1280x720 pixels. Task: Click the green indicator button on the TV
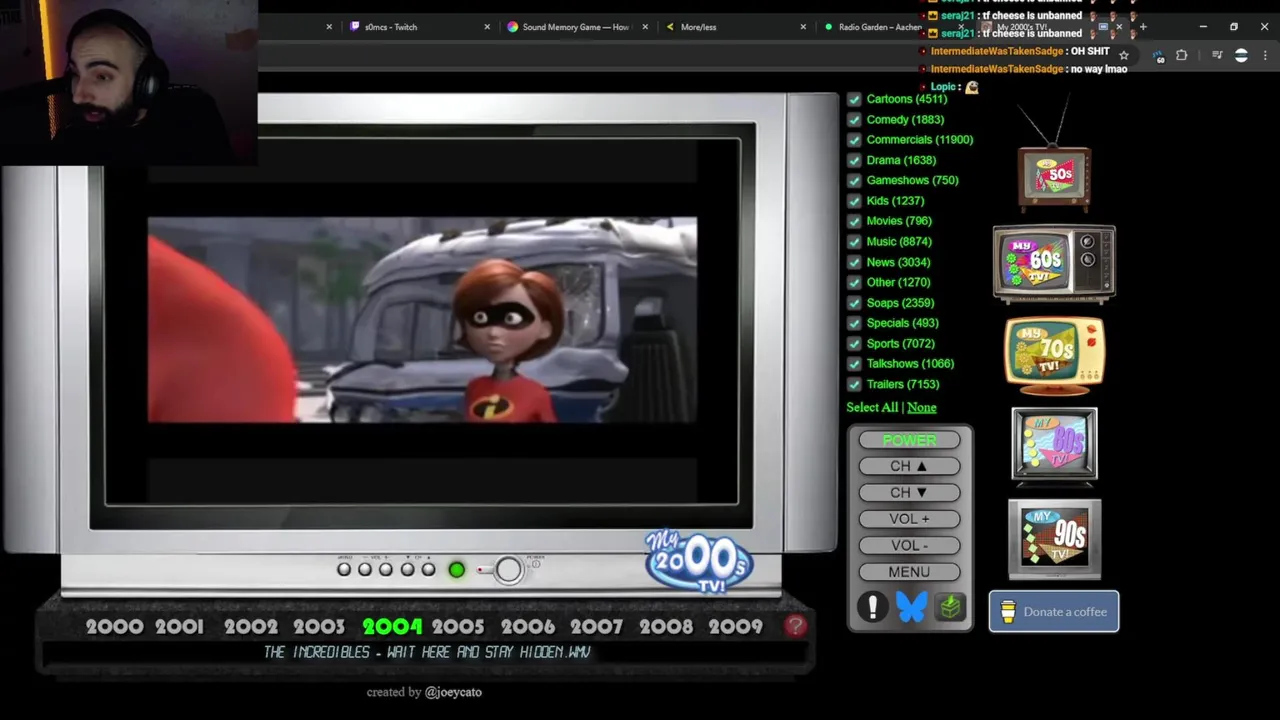[x=456, y=569]
